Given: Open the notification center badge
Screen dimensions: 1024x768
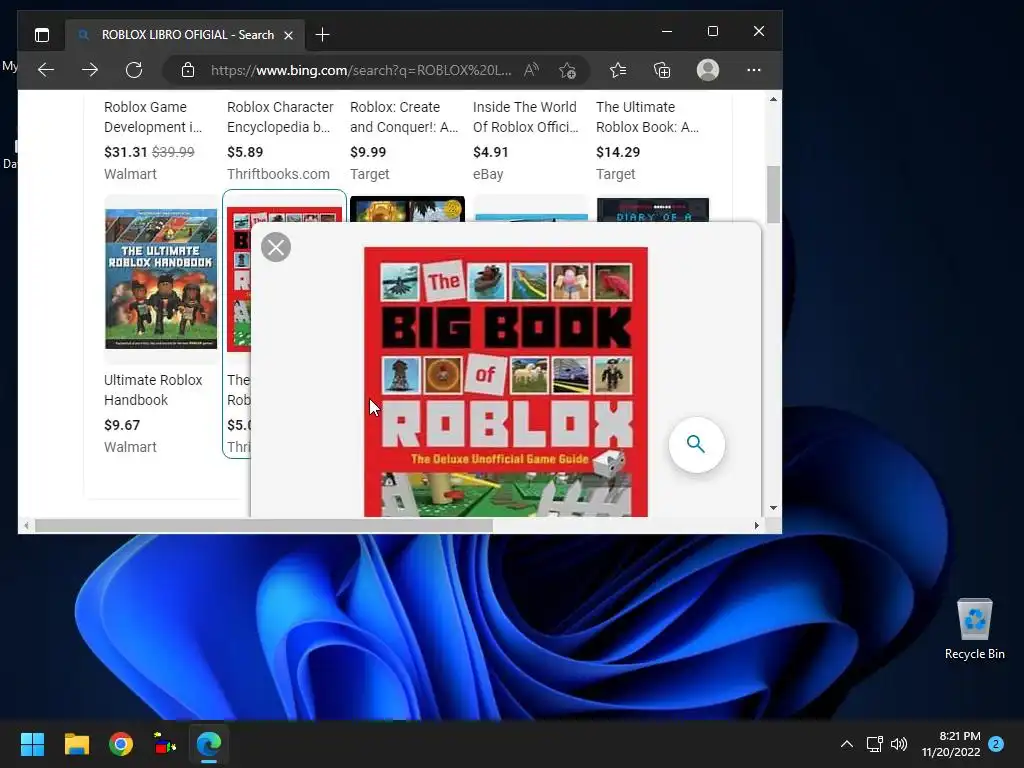Looking at the screenshot, I should [996, 744].
